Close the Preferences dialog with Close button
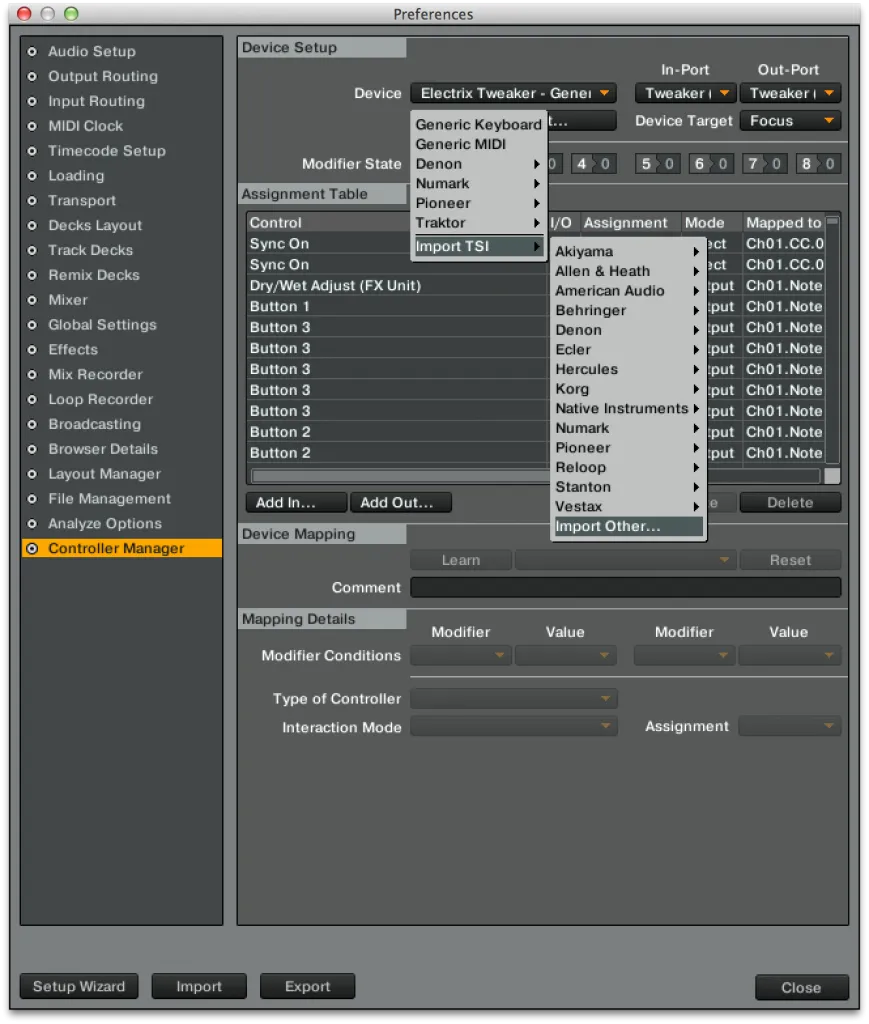The height and width of the screenshot is (1024, 869). point(801,987)
